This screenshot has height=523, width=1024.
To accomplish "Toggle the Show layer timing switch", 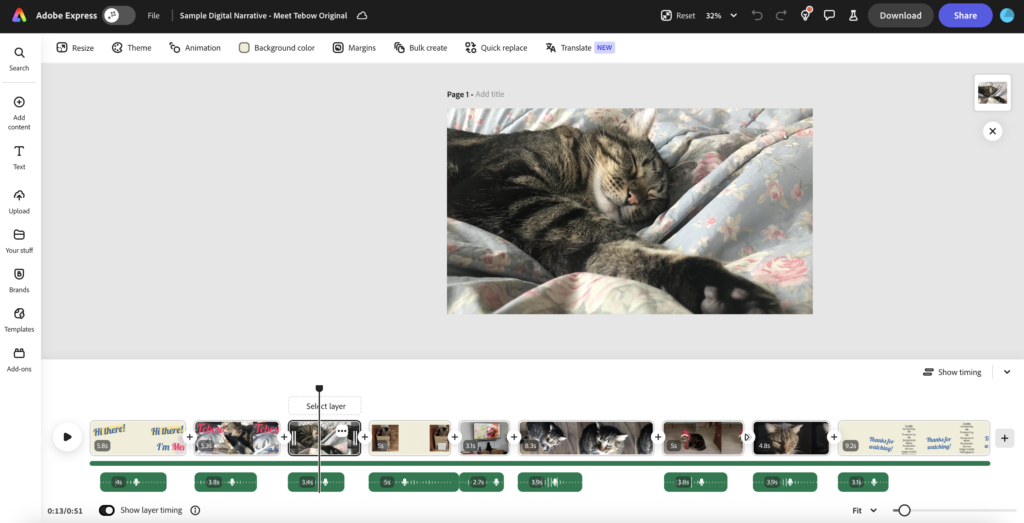I will 107,510.
